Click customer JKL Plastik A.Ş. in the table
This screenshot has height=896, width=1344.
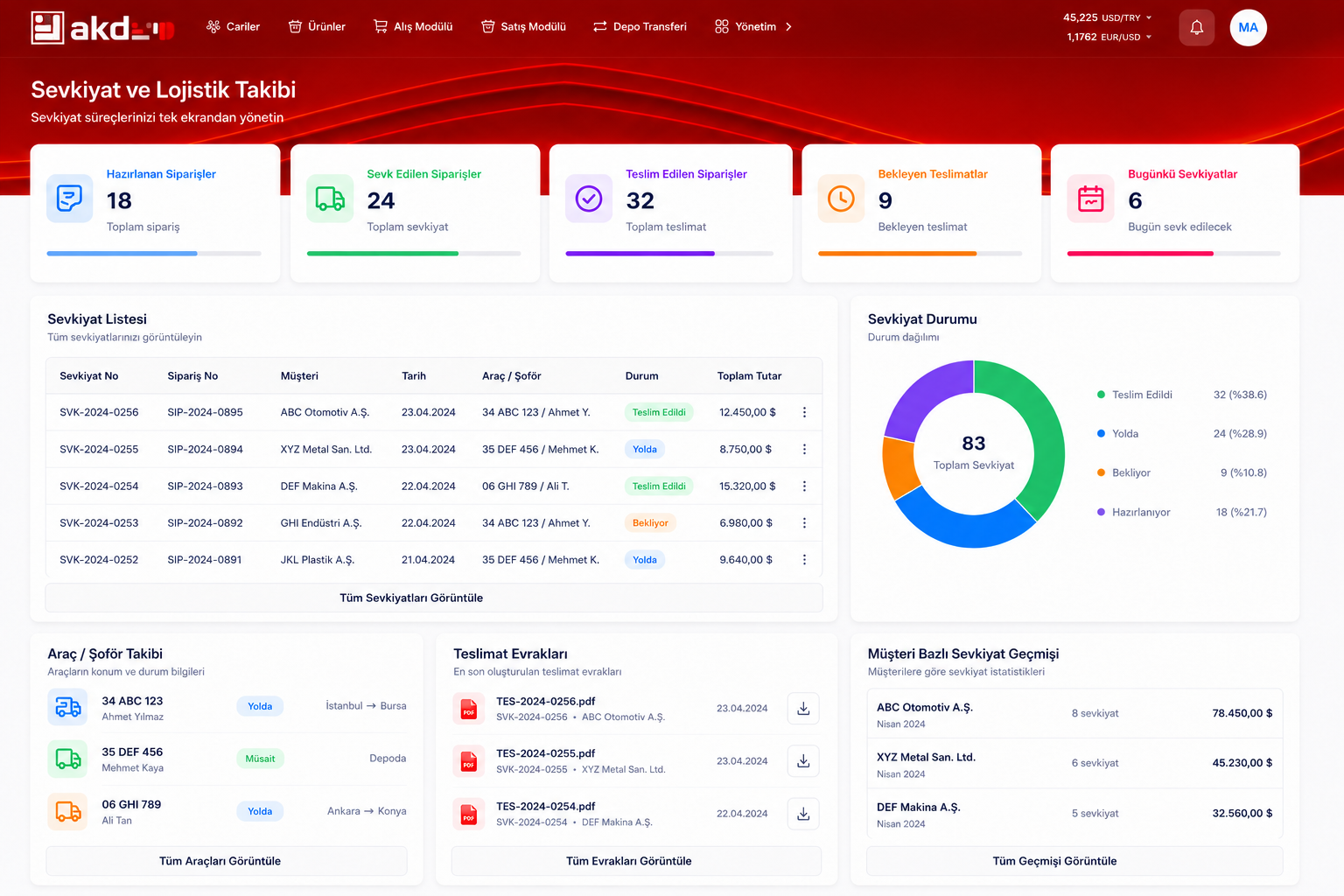(x=318, y=560)
